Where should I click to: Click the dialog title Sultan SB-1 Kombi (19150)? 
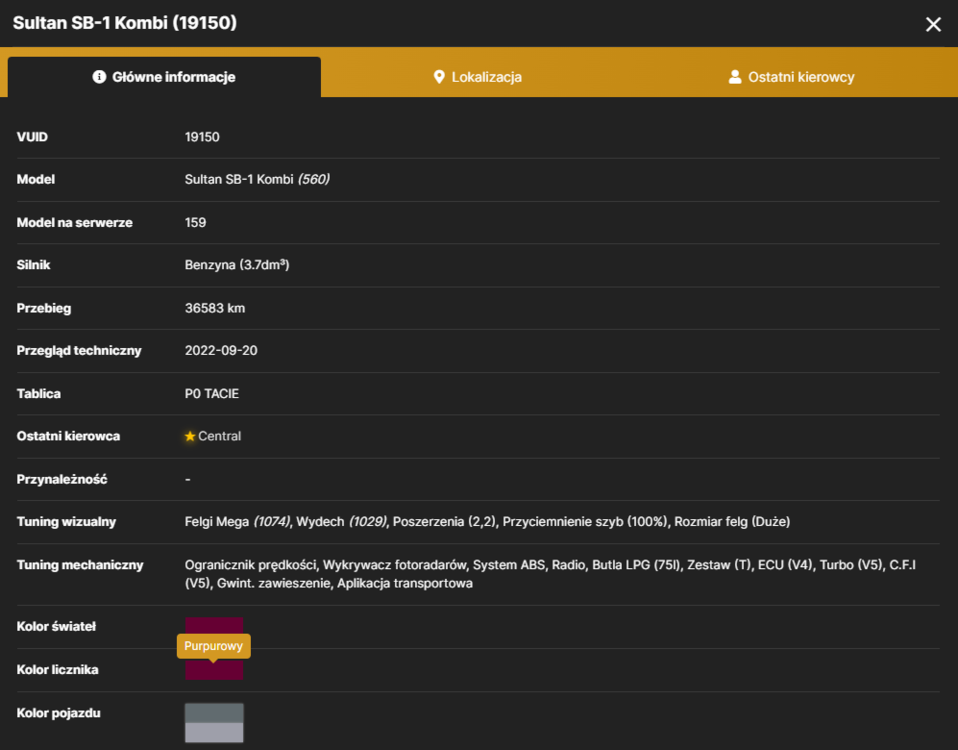click(125, 23)
